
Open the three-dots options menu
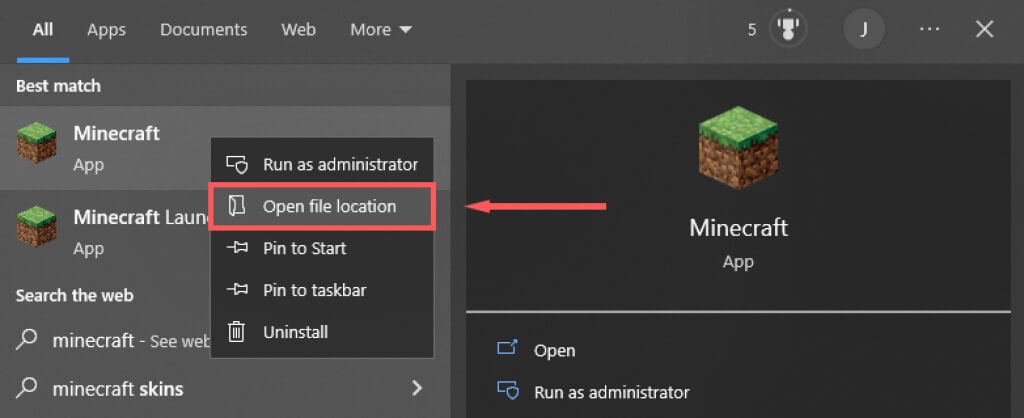pyautogui.click(x=929, y=29)
